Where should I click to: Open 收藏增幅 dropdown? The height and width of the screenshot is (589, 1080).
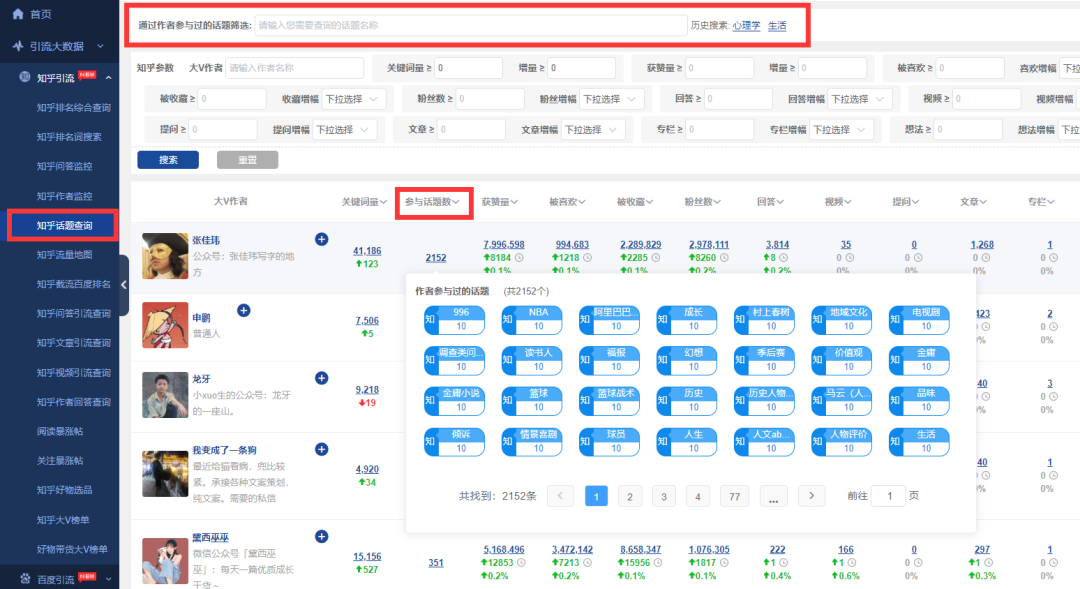(352, 99)
